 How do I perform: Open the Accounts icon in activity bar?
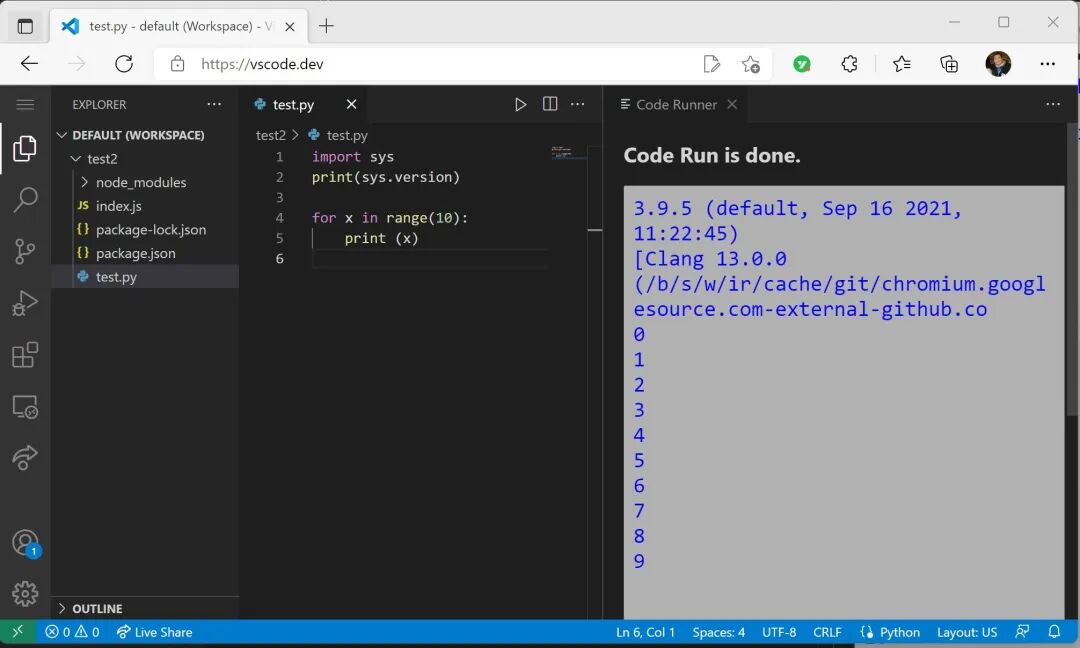[x=25, y=542]
